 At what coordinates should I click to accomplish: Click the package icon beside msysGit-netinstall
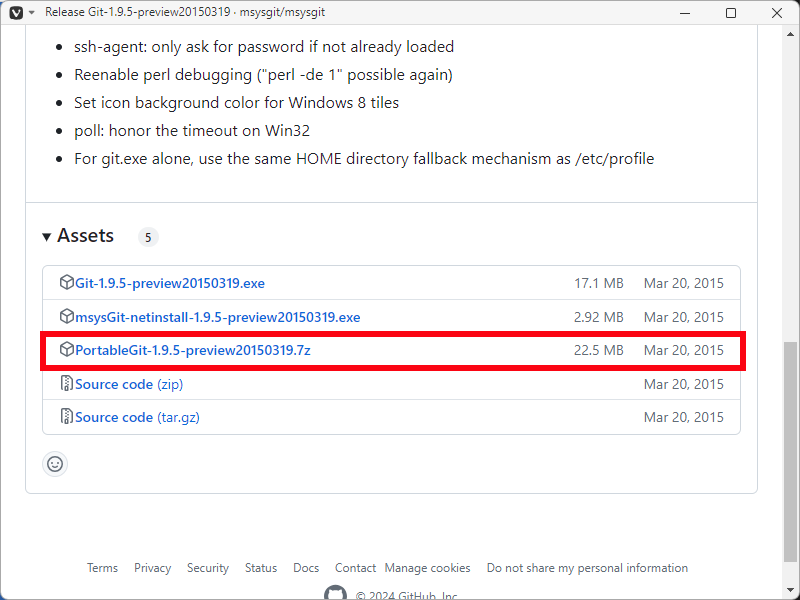point(67,317)
